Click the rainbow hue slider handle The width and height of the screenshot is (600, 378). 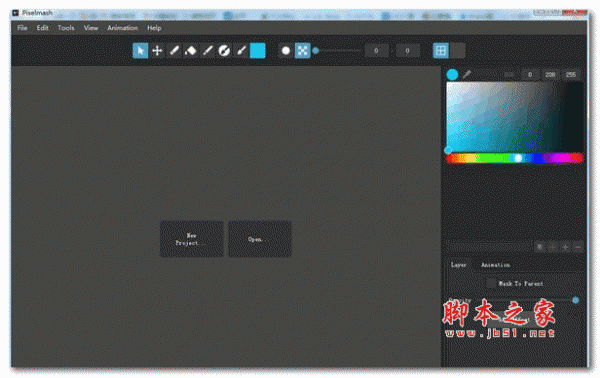point(518,158)
